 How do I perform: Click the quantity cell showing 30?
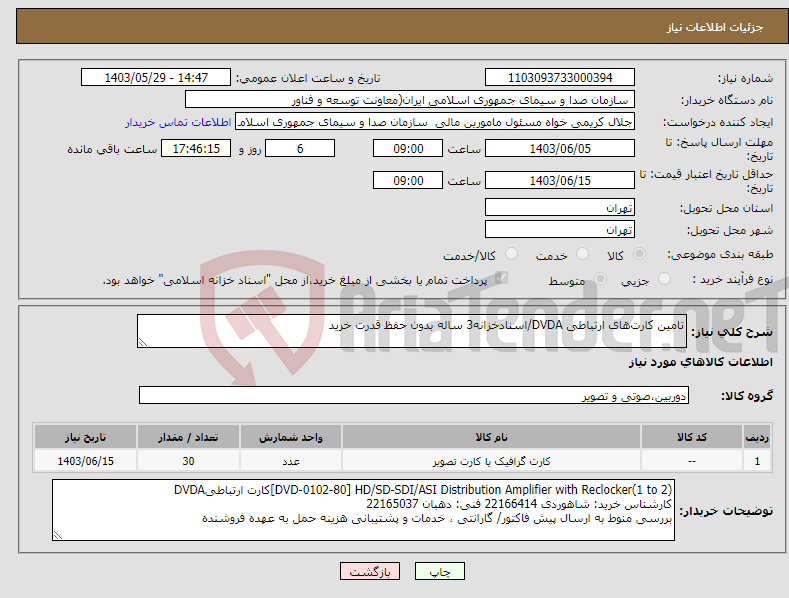tap(188, 461)
